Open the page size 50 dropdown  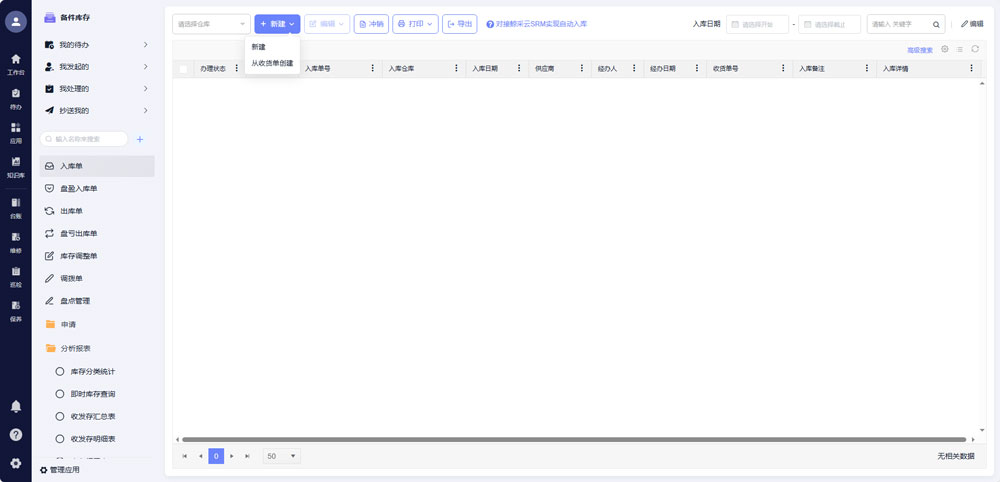point(281,456)
